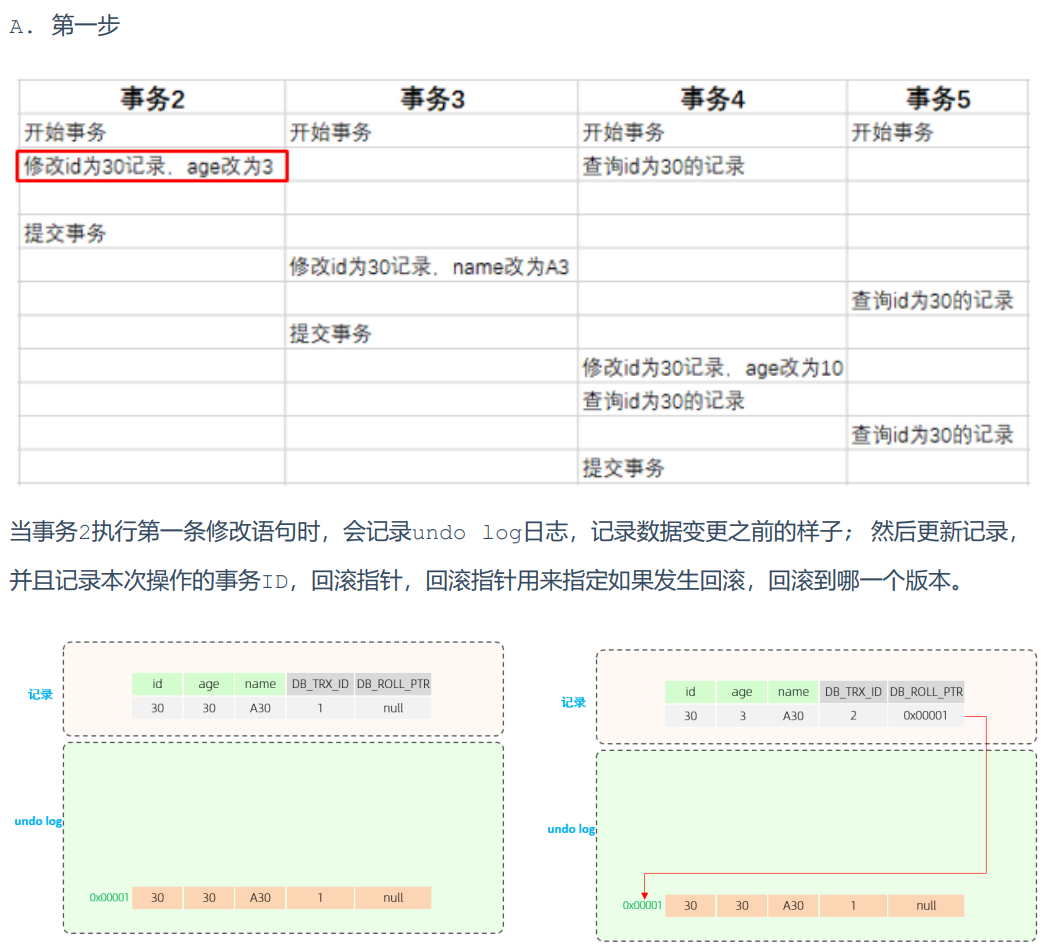Click the "记录" label of the left diagram

(40, 694)
